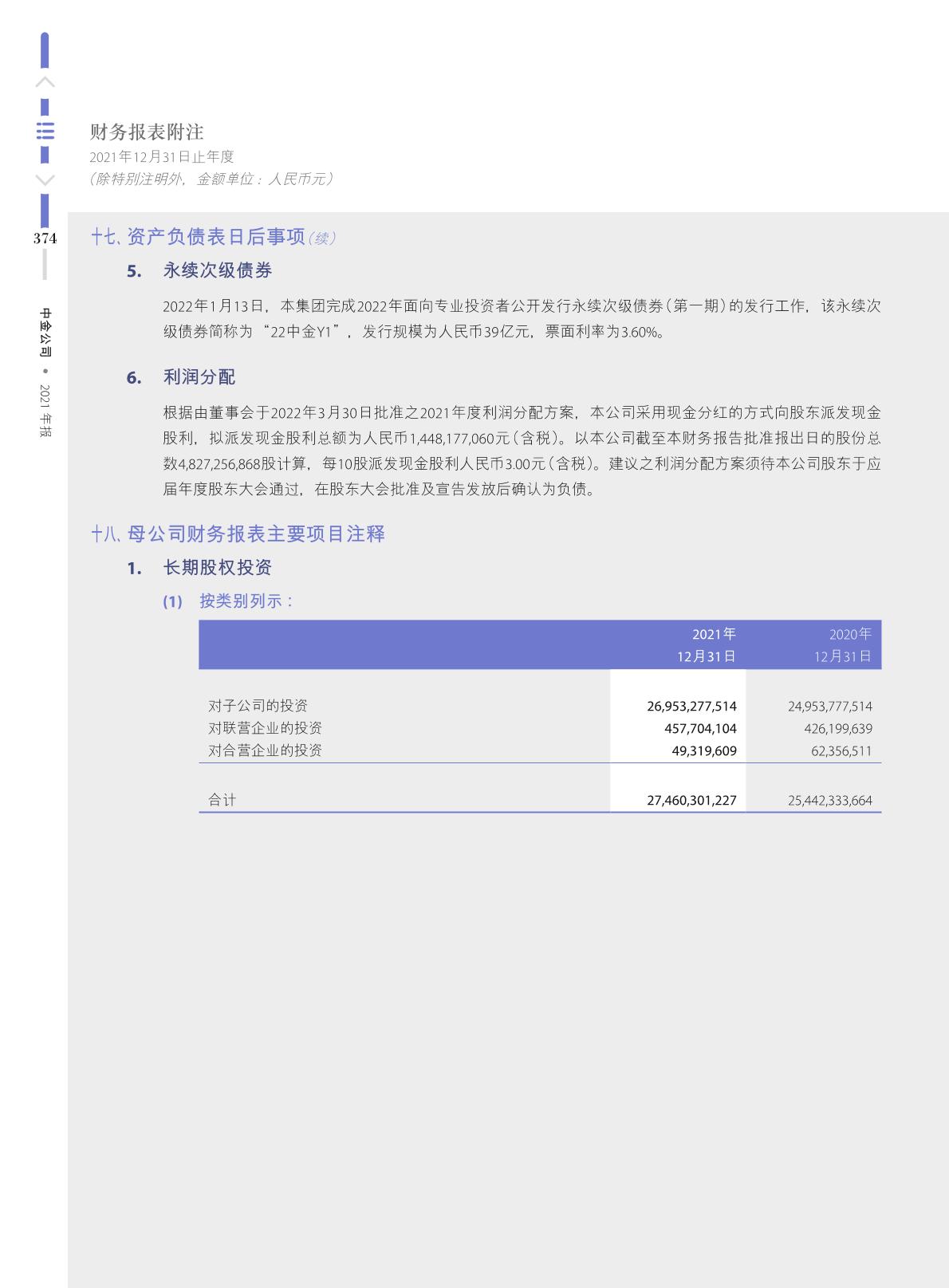This screenshot has width=949, height=1288.
Task: Click the 永续次级债券 section heading
Action: point(218,271)
